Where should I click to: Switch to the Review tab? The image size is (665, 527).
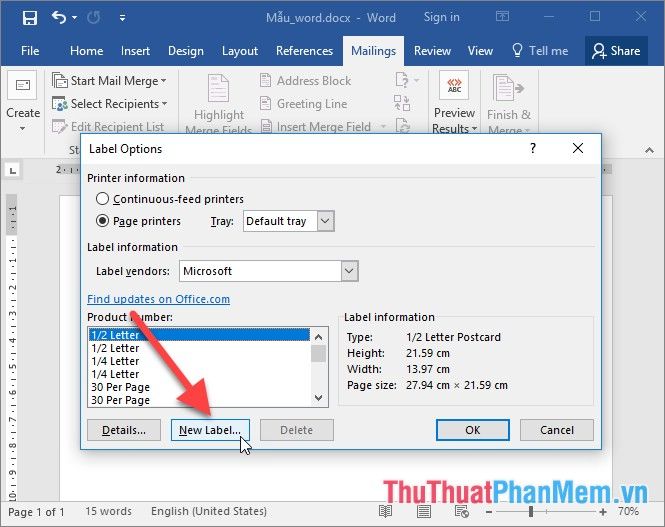click(432, 51)
